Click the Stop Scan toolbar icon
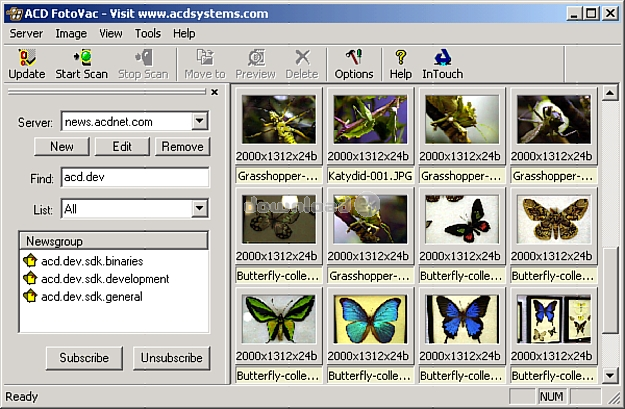The height and width of the screenshot is (409, 625). [143, 64]
